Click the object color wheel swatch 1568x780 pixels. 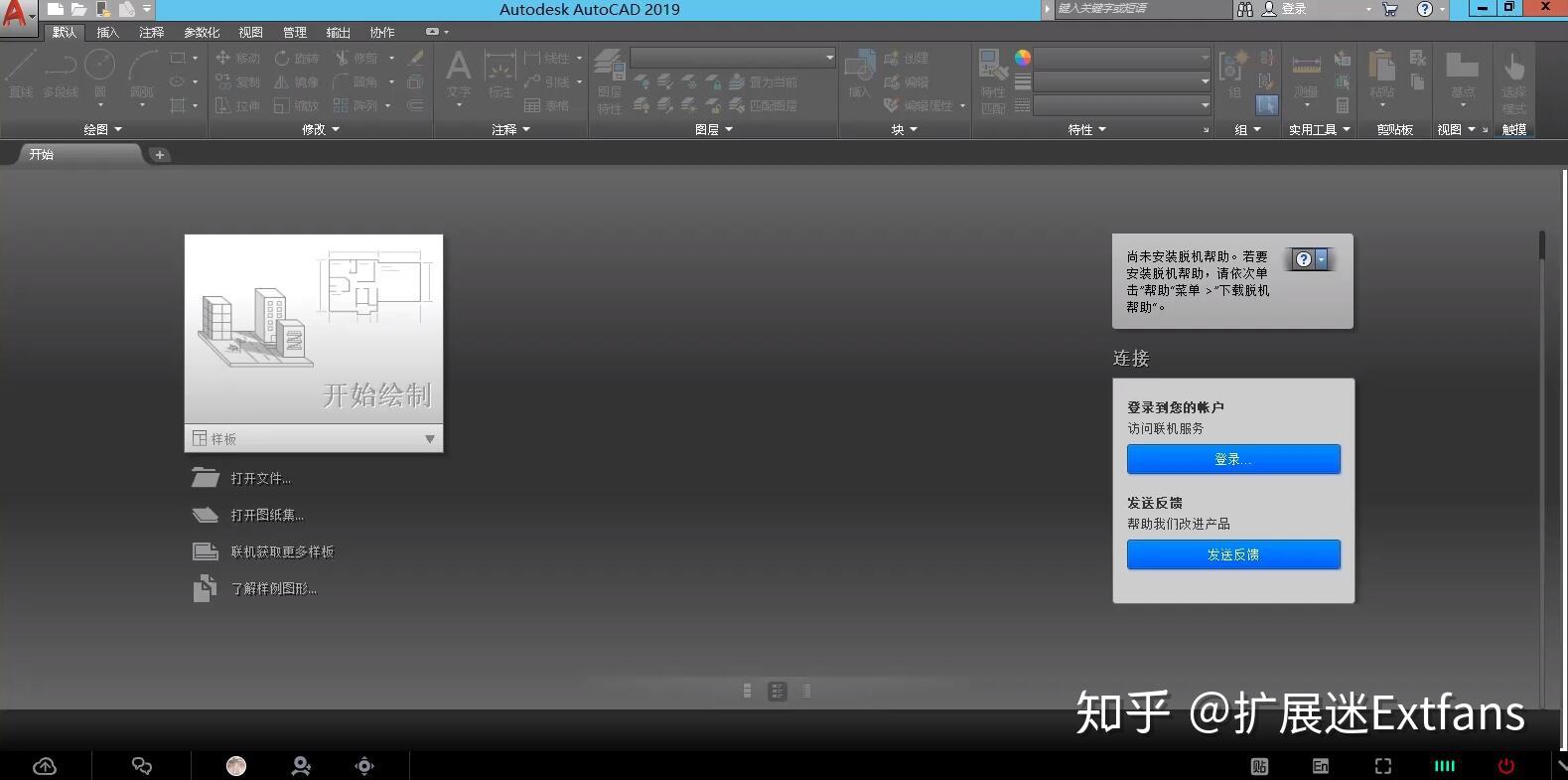pyautogui.click(x=1023, y=58)
